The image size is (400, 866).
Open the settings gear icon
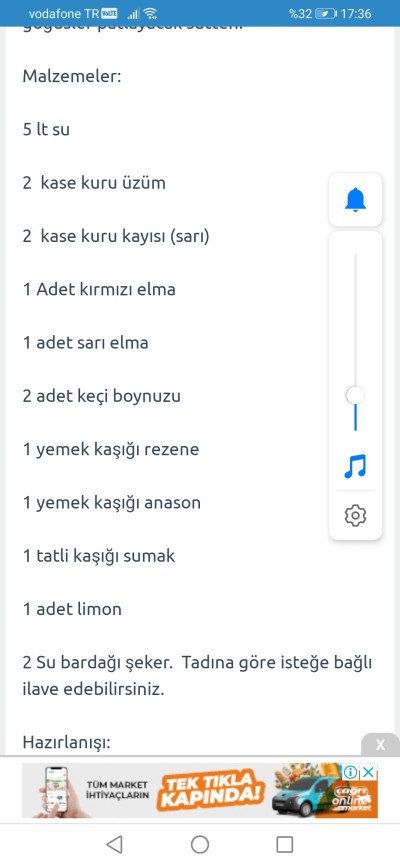coord(355,515)
